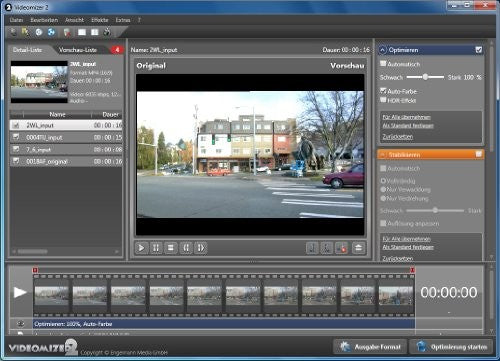500x361 pixels.
Task: Step forward one frame in preview
Action: coord(201,248)
